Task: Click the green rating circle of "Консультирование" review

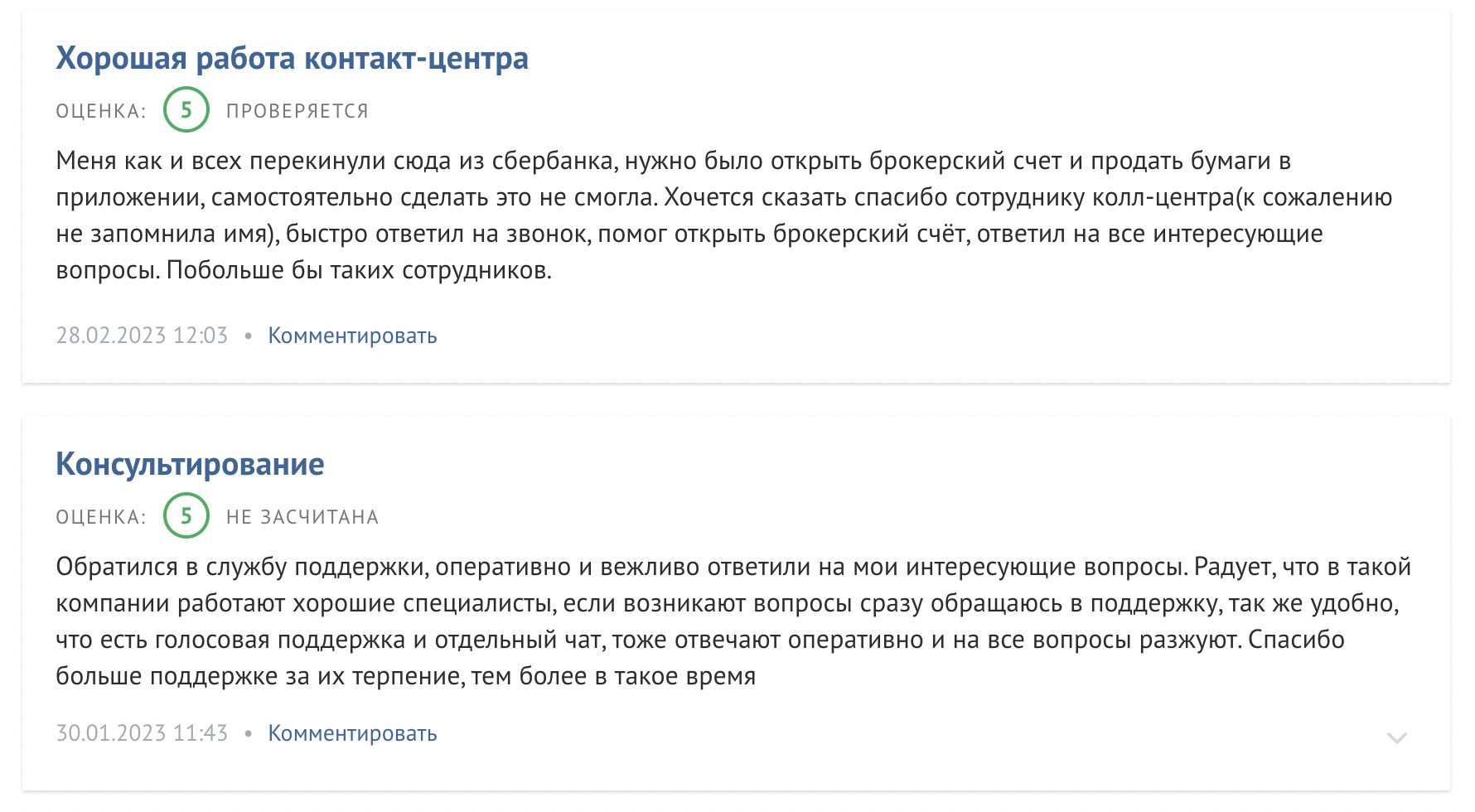Action: point(185,515)
